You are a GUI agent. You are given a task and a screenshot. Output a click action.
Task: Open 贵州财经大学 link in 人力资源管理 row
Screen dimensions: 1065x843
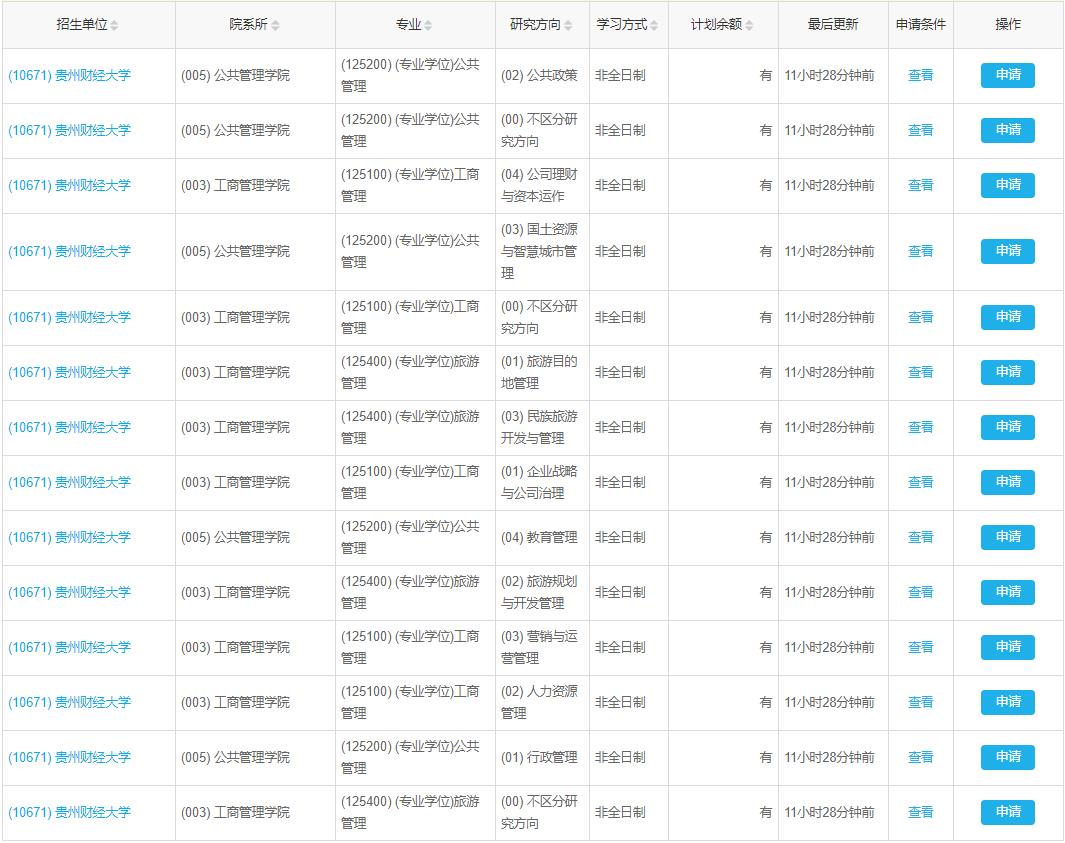click(69, 702)
